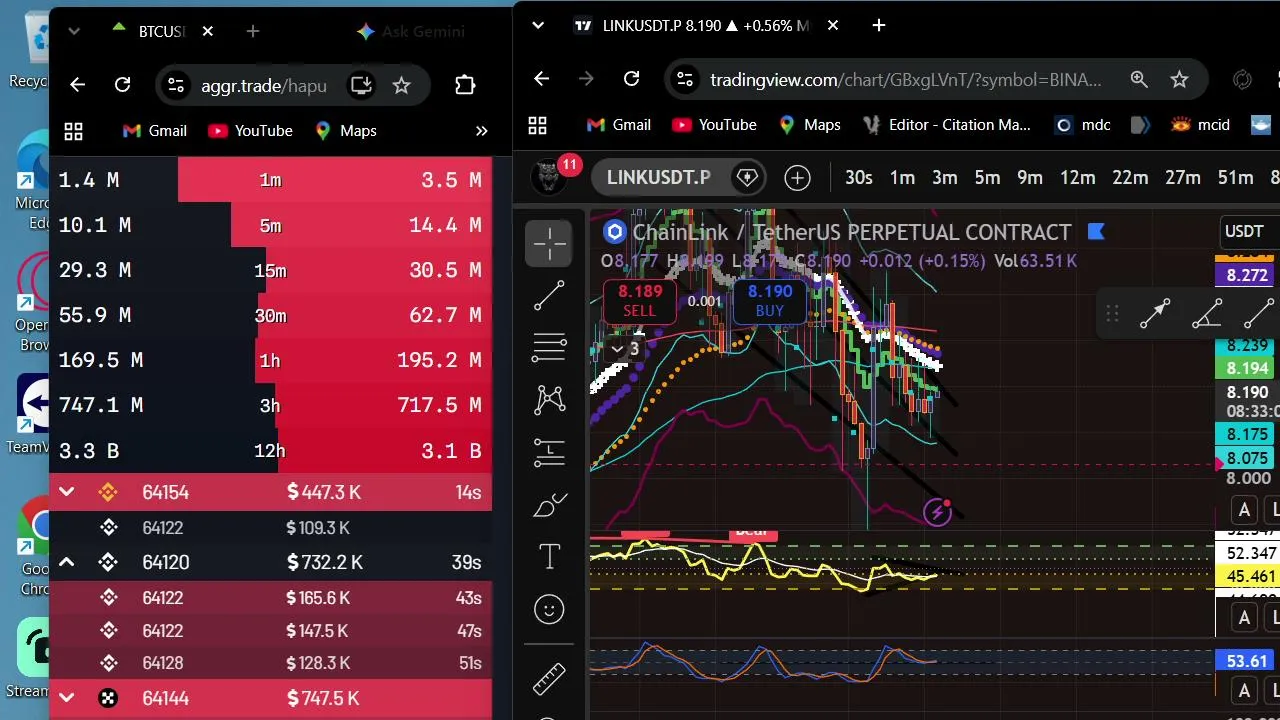1280x720 pixels.
Task: Click the plus circle compare symbol icon
Action: (797, 178)
